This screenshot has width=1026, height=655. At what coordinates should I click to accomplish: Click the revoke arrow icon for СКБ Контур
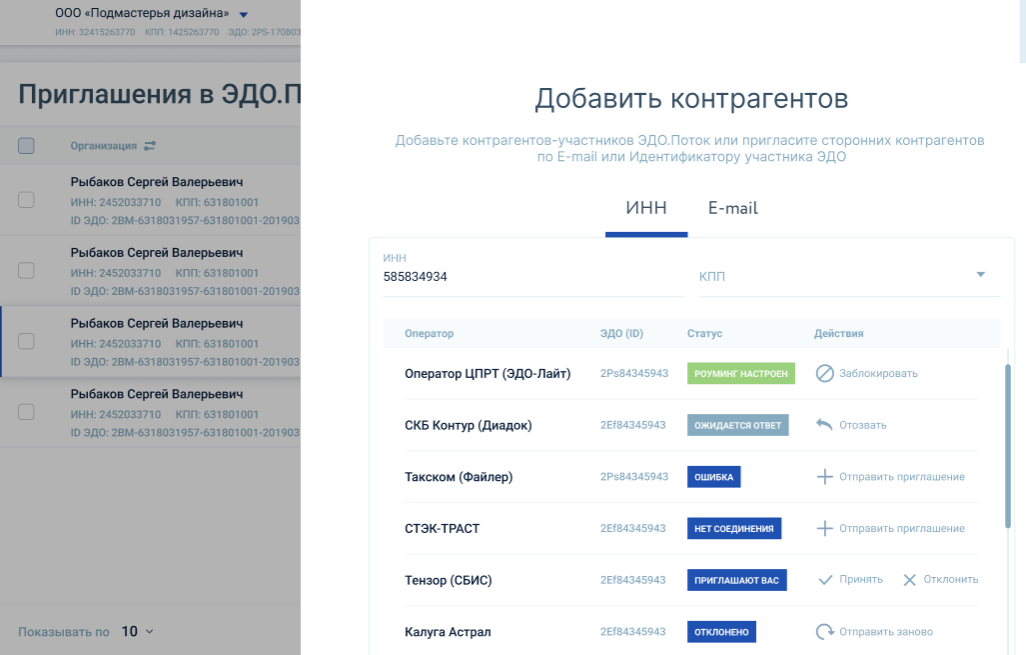point(825,425)
